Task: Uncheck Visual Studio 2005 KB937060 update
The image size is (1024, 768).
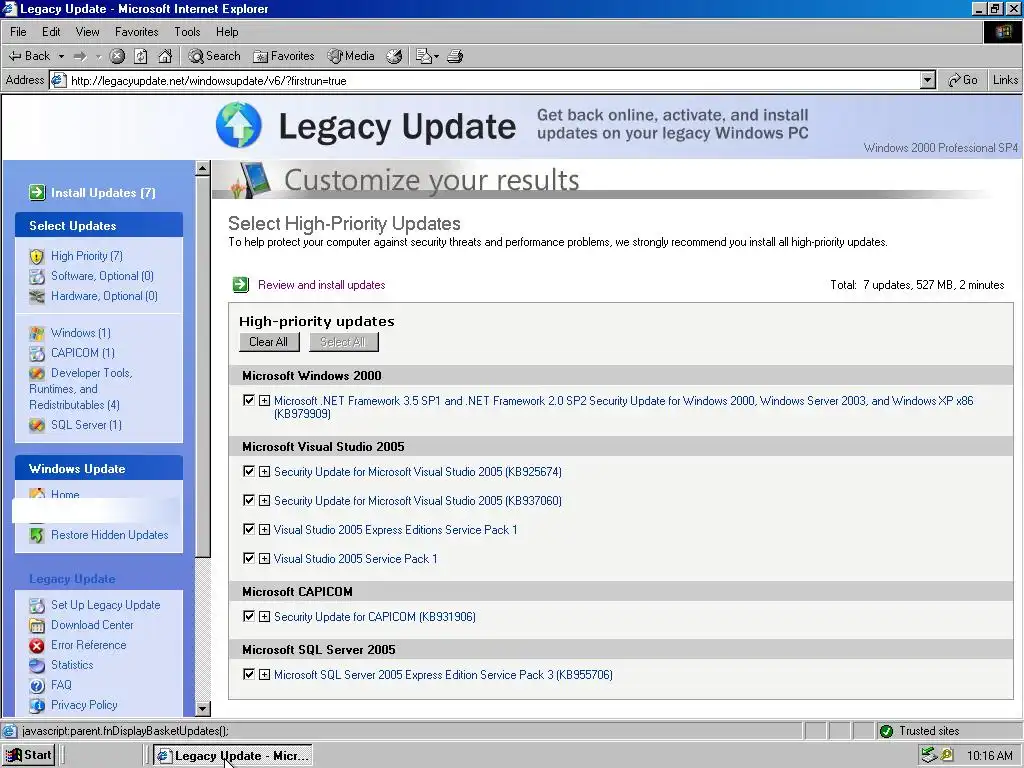Action: [x=248, y=500]
